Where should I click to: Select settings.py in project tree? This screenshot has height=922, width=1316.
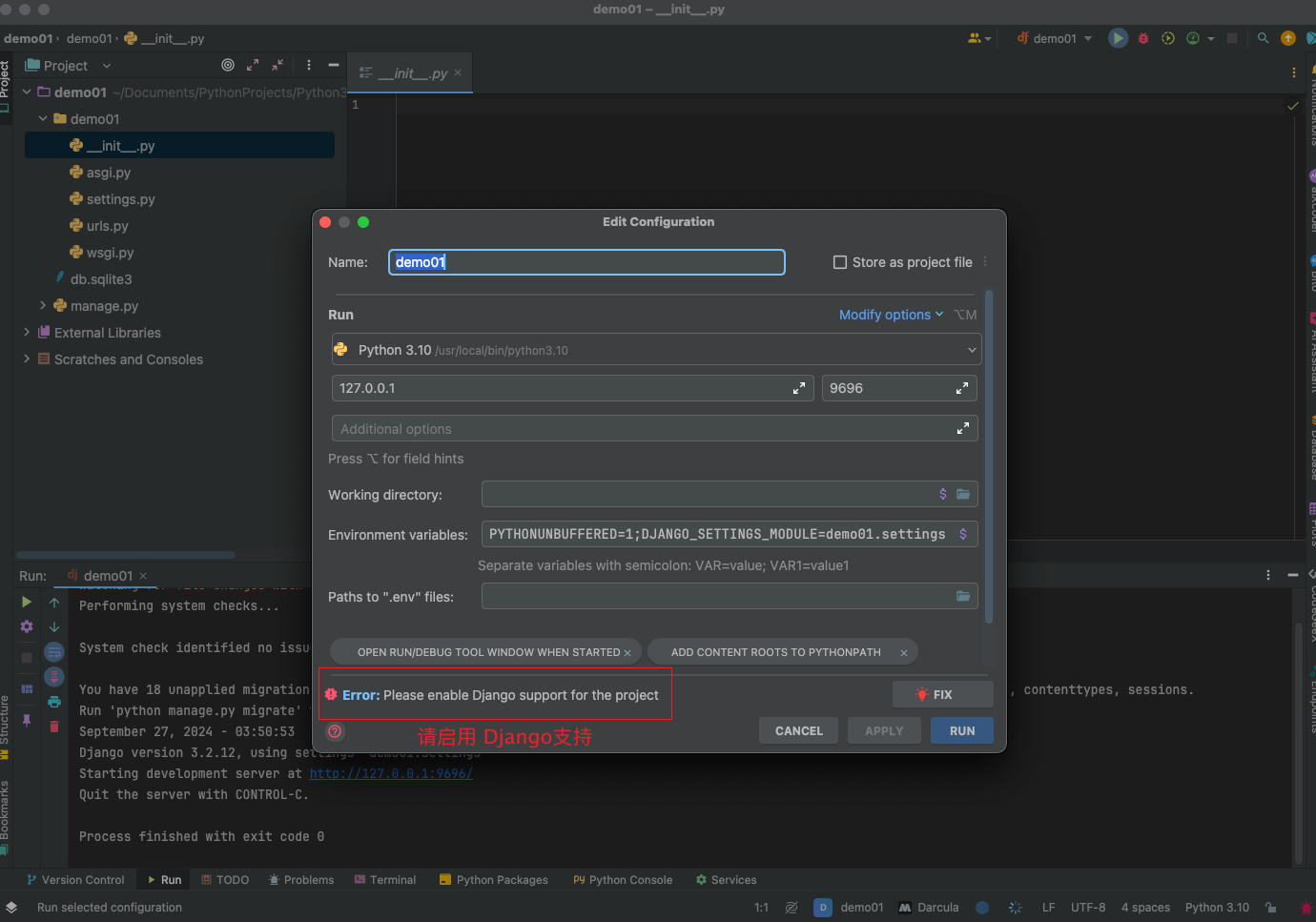click(x=120, y=199)
